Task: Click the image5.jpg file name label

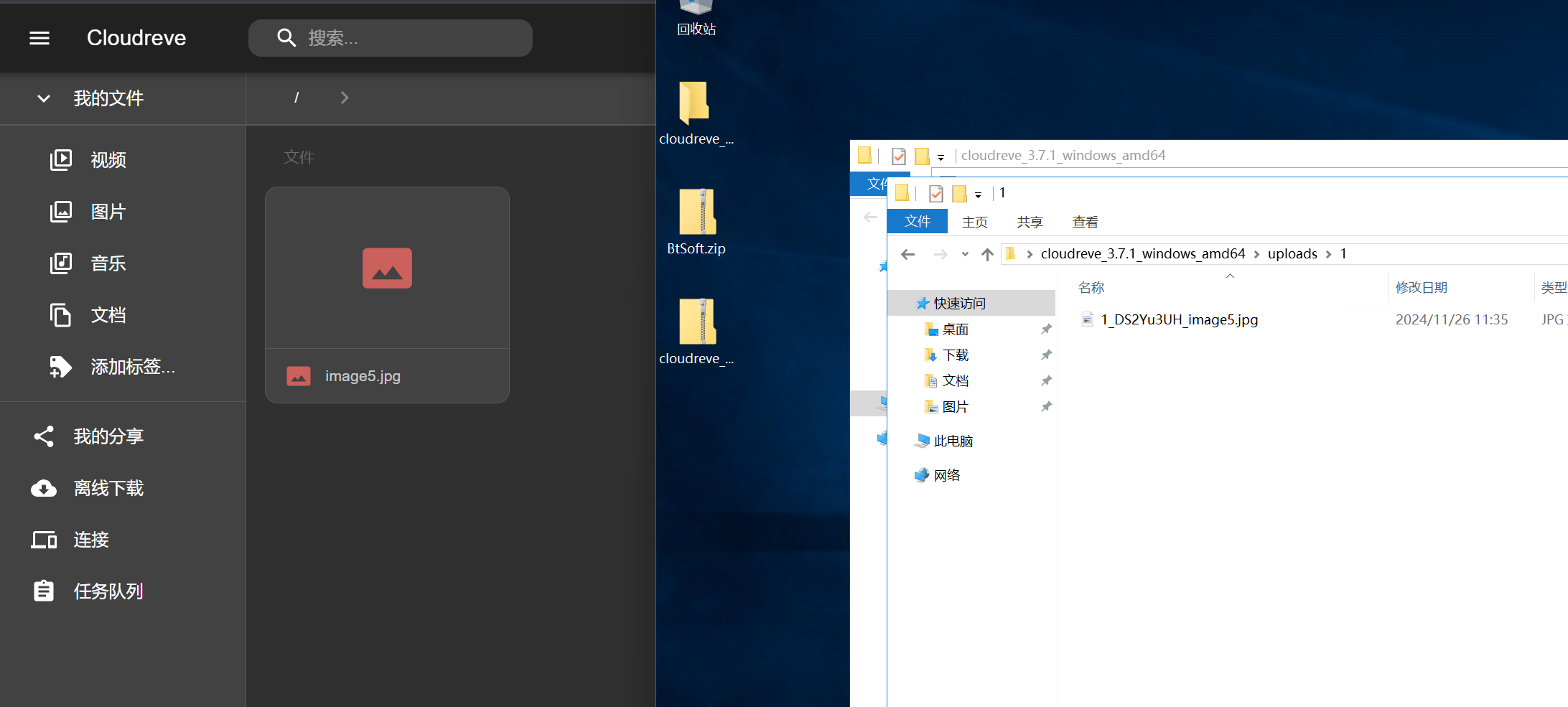Action: [363, 376]
